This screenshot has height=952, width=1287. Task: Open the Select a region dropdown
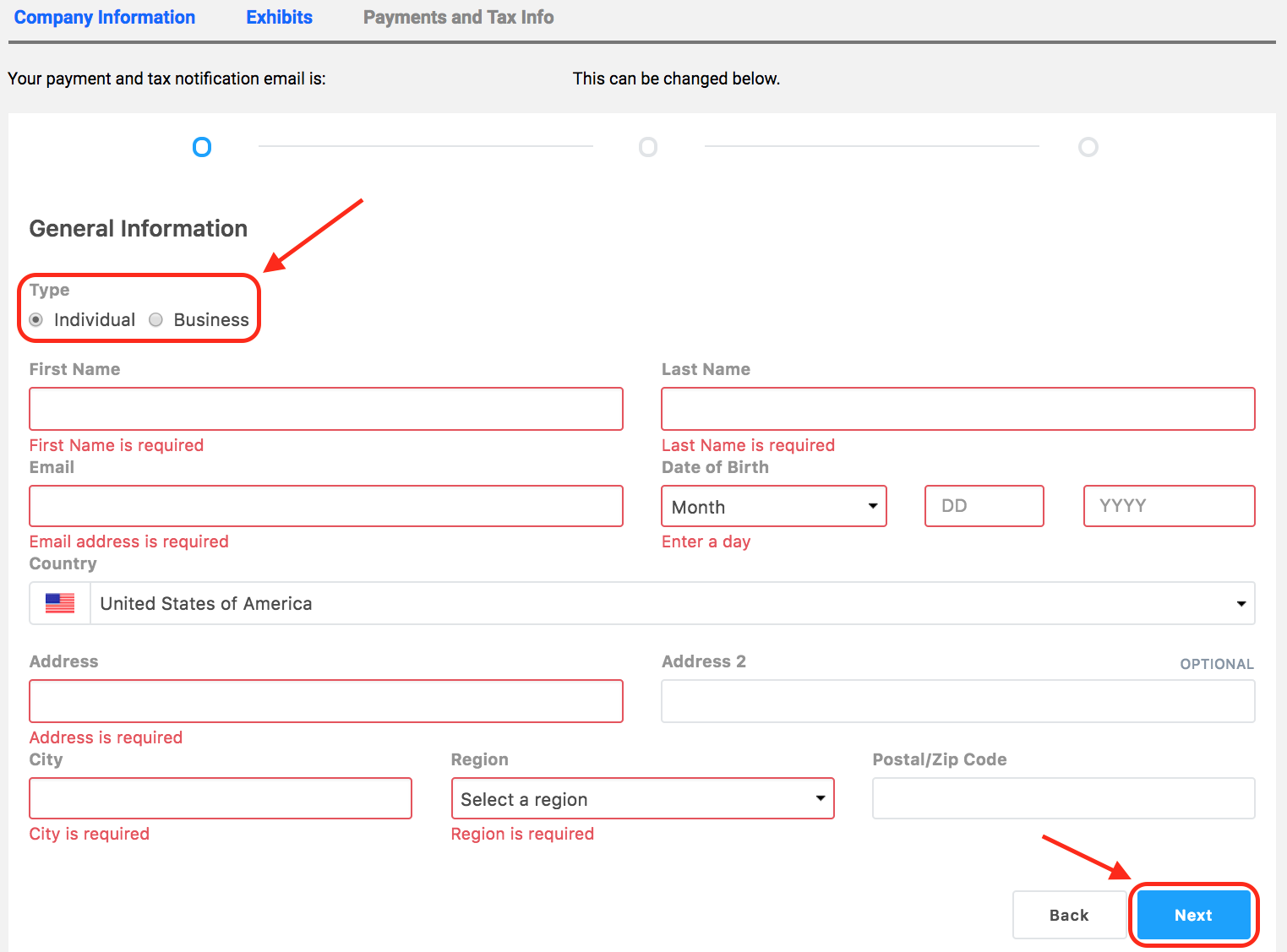[x=642, y=799]
